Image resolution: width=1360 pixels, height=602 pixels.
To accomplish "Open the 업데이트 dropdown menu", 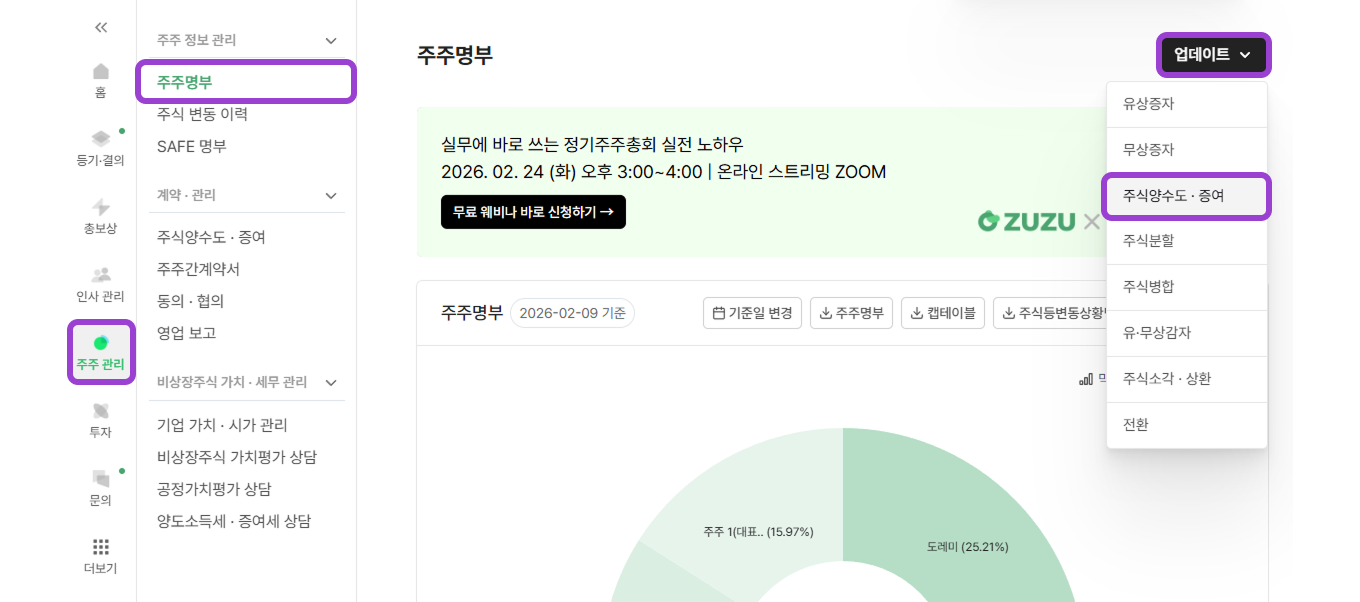I will pyautogui.click(x=1212, y=55).
